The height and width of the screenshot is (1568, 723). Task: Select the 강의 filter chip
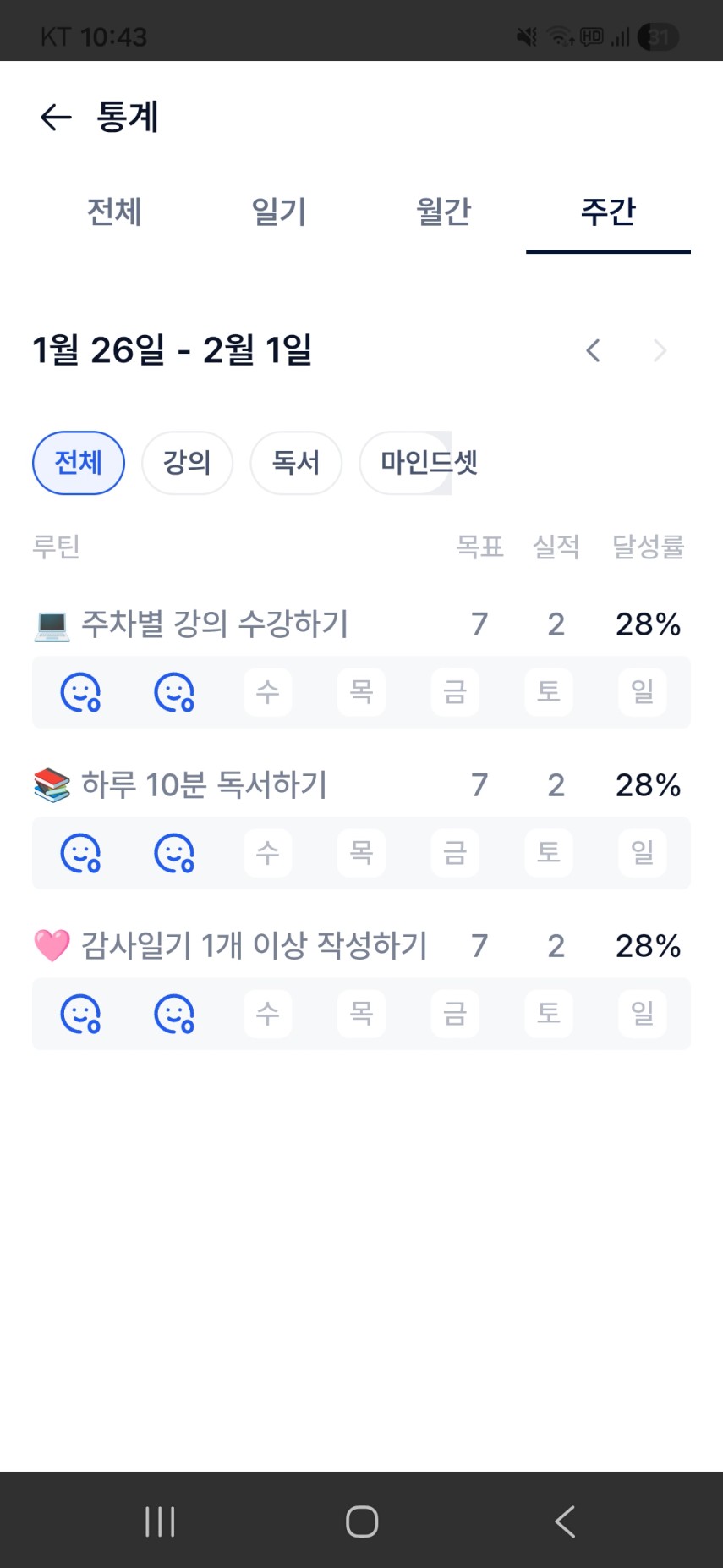pyautogui.click(x=187, y=463)
